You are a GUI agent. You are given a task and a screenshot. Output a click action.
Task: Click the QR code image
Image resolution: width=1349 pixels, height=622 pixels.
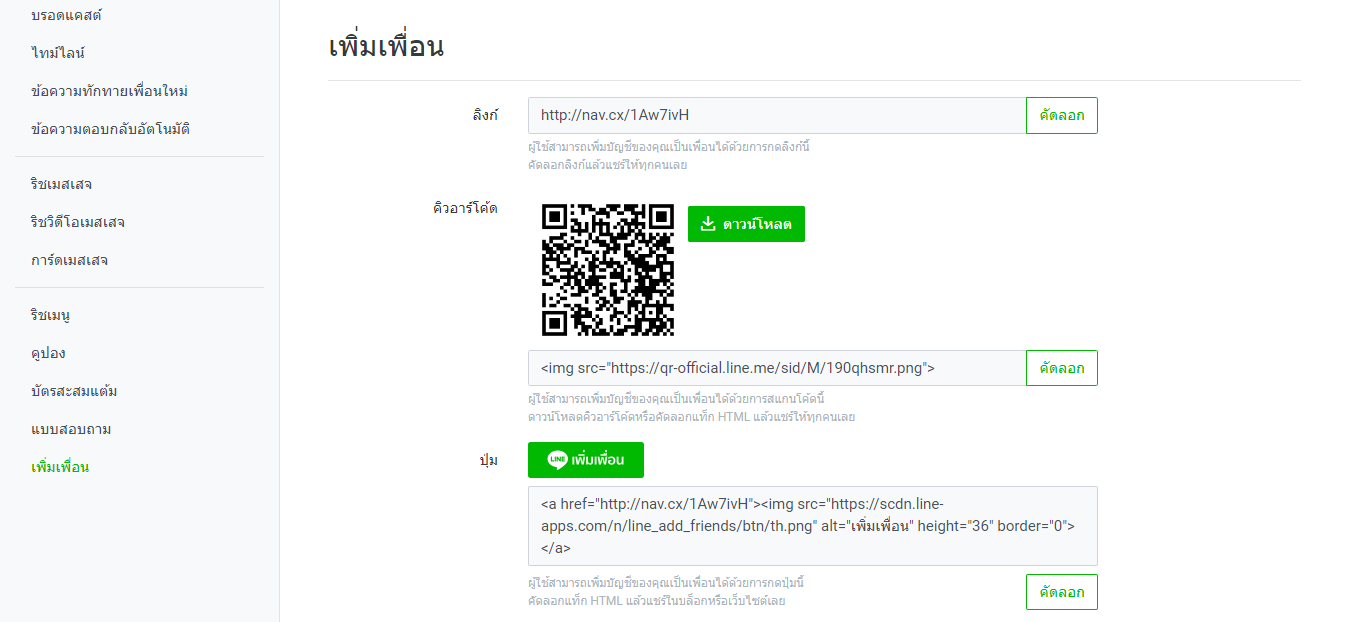pos(608,270)
